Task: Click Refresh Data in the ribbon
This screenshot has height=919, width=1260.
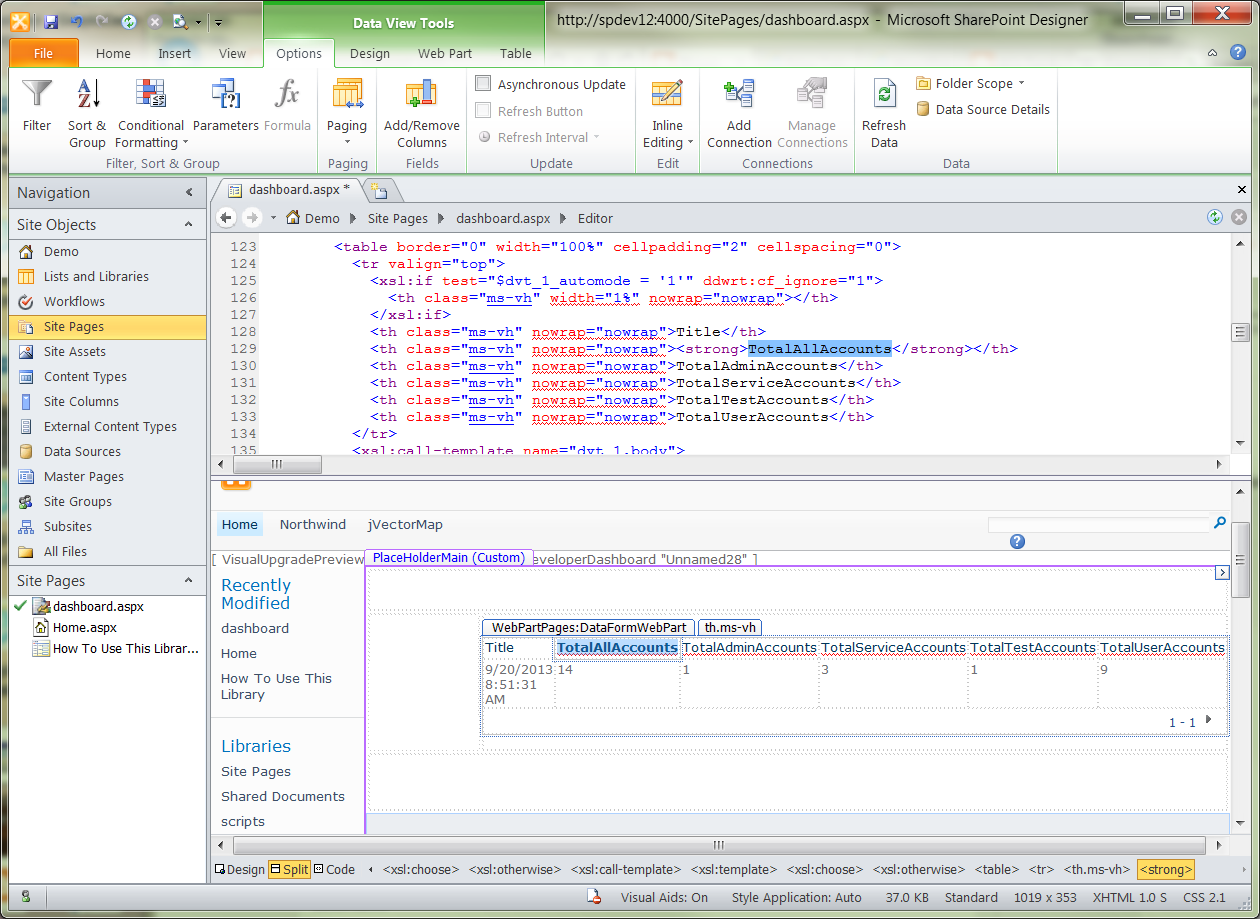Action: 884,113
